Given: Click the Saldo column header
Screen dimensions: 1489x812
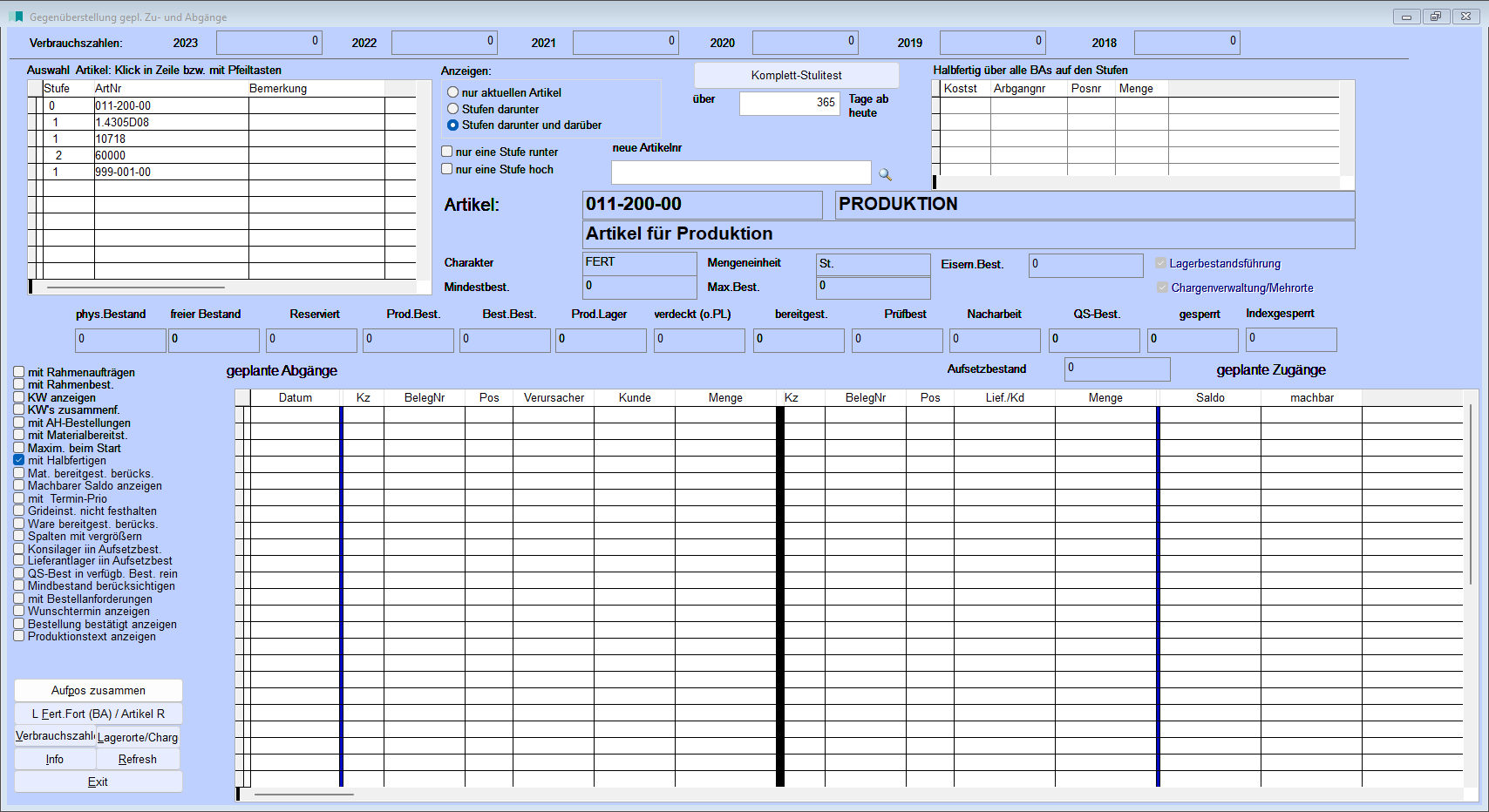Looking at the screenshot, I should coord(1209,397).
